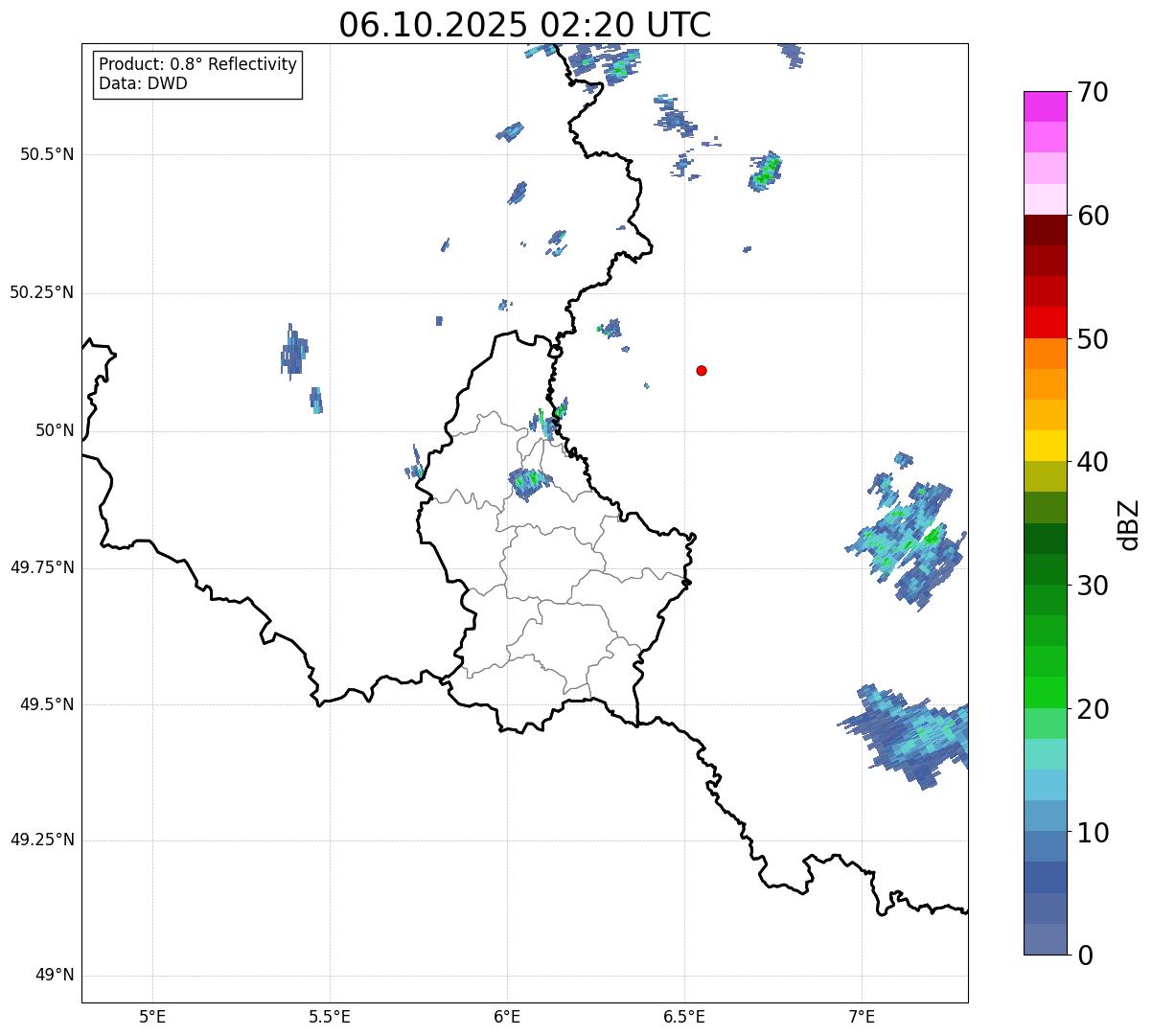Click the 49.75°N latitude label
Screen dimensions: 1152x1036
click(42, 567)
